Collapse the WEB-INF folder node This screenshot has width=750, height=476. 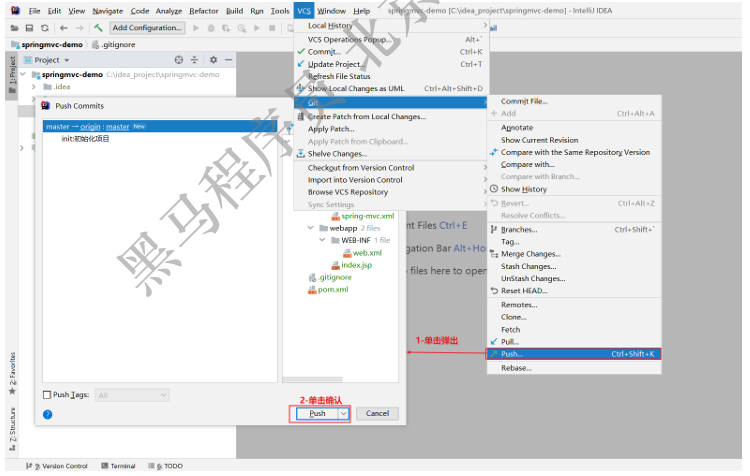coord(322,240)
